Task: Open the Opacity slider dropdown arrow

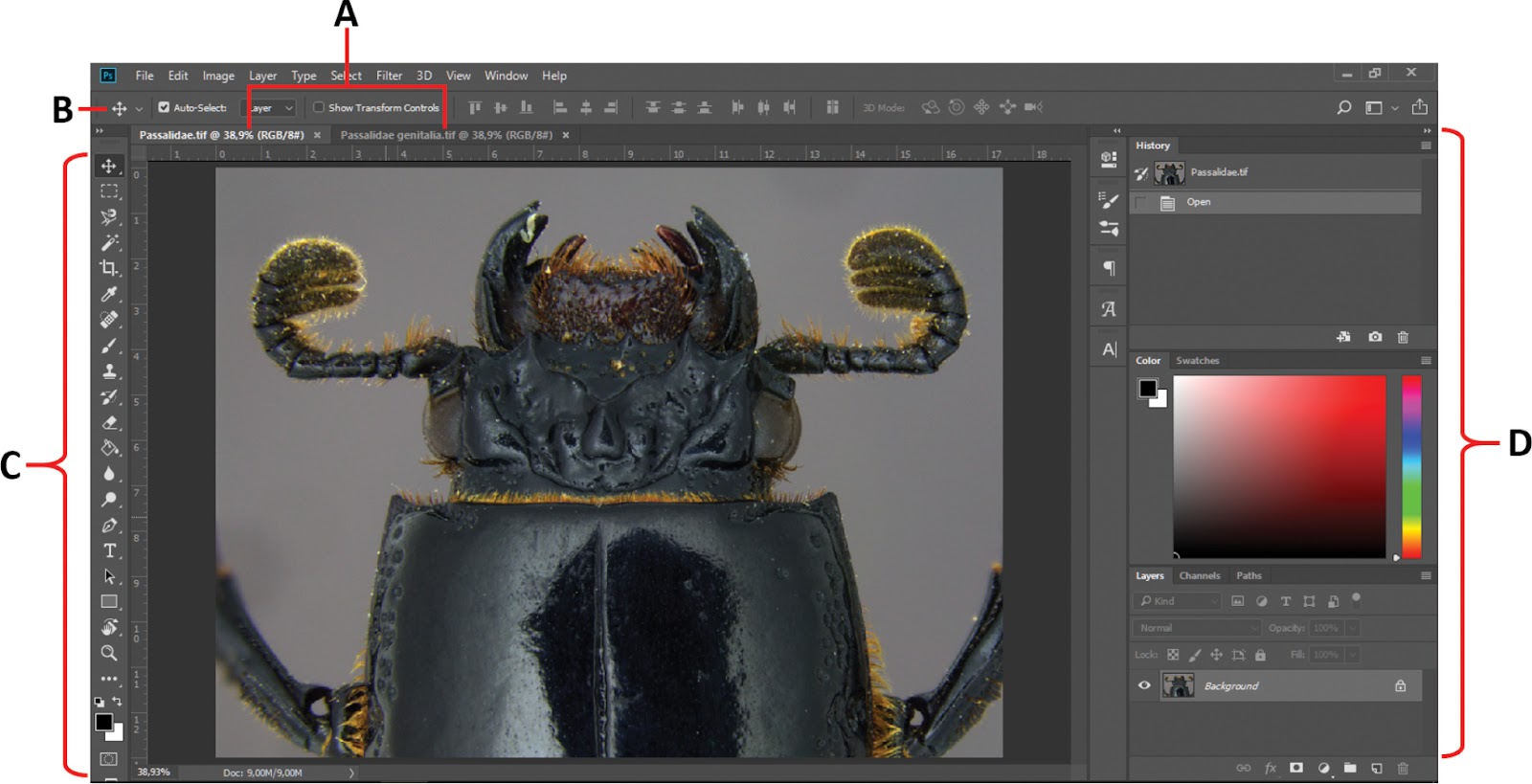Action: tap(1352, 628)
